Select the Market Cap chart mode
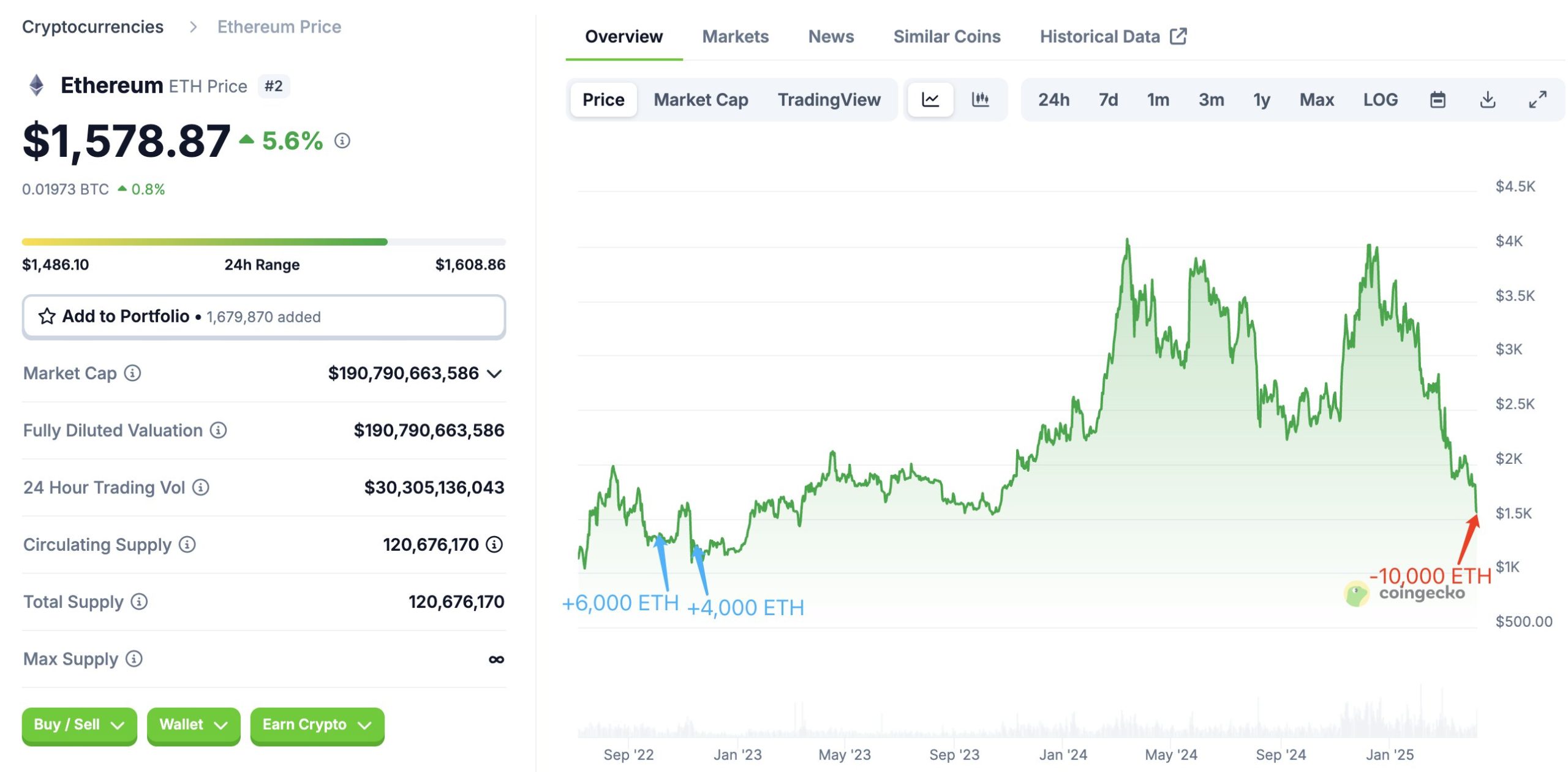 tap(701, 99)
